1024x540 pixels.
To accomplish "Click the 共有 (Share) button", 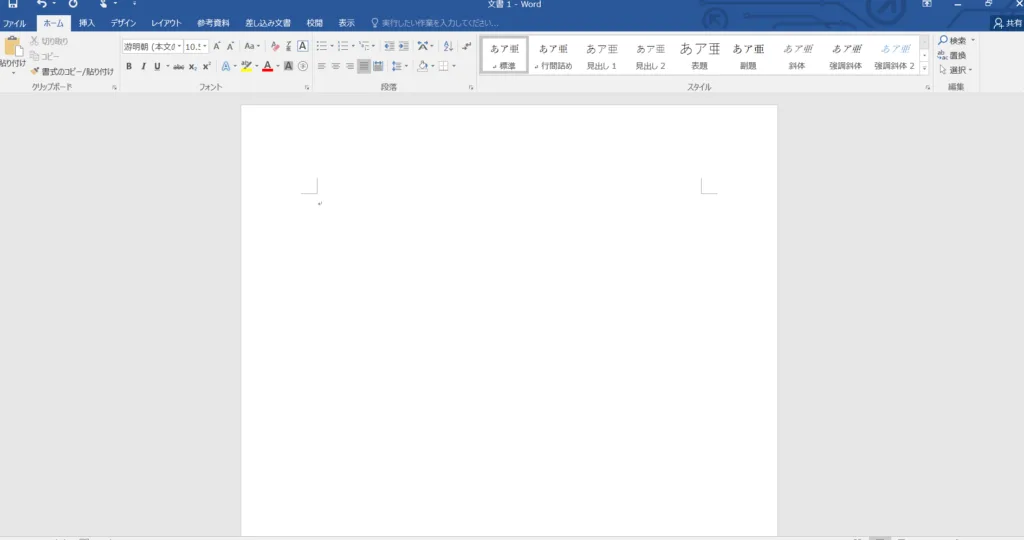I will (1007, 22).
